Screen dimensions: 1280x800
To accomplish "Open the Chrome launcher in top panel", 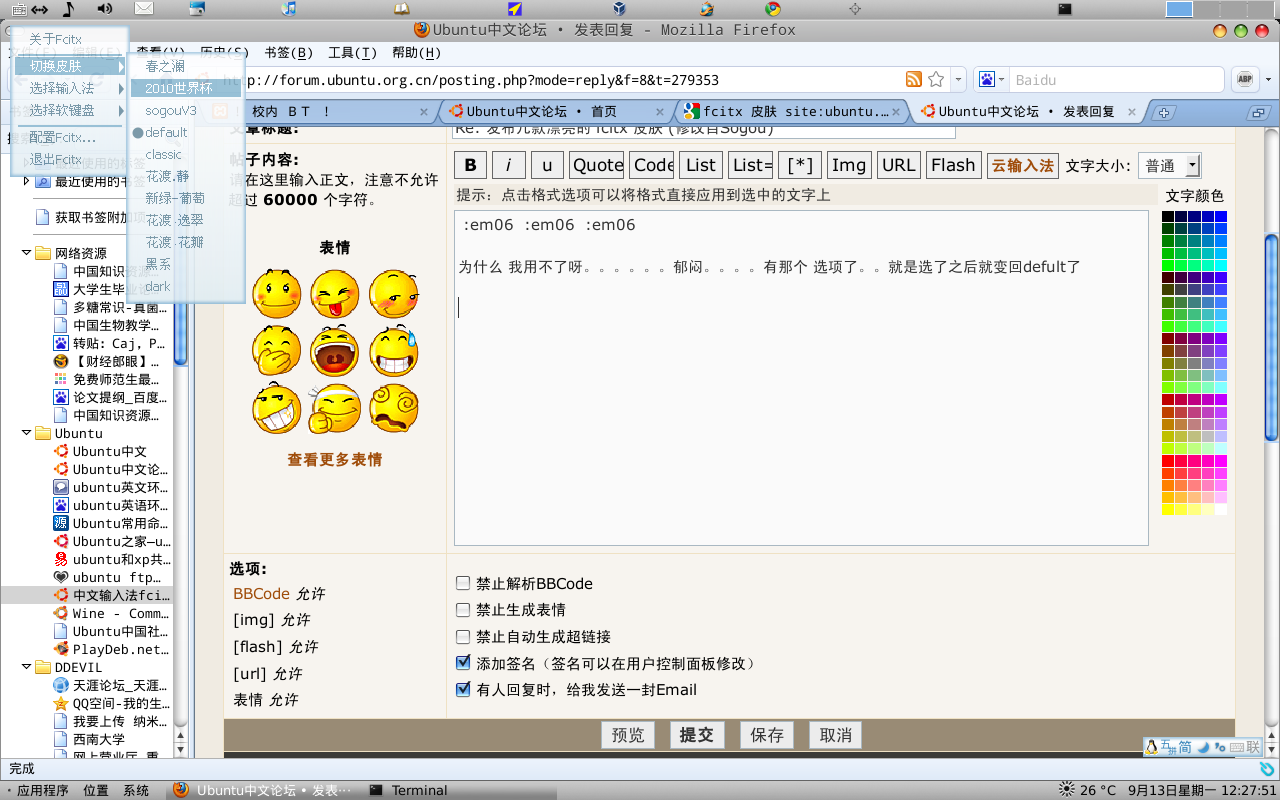I will pos(772,9).
